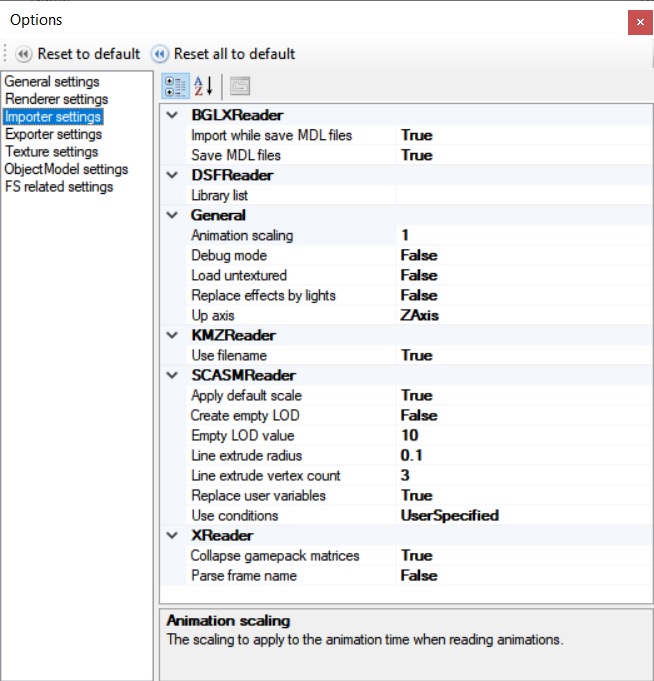
Task: Collapse the DSFReader section
Action: [x=172, y=175]
